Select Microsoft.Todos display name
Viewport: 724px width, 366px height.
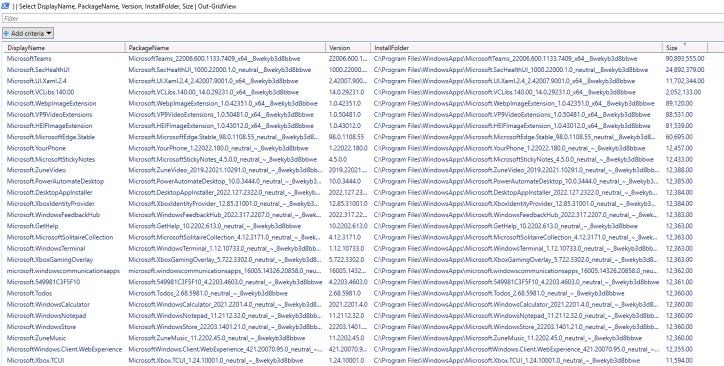coord(30,293)
